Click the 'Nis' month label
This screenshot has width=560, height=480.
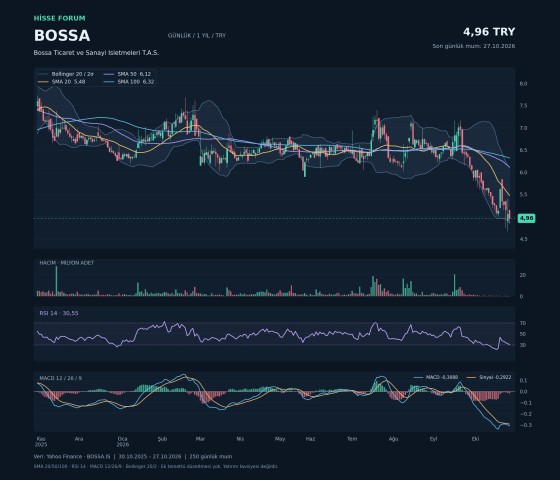(240, 439)
